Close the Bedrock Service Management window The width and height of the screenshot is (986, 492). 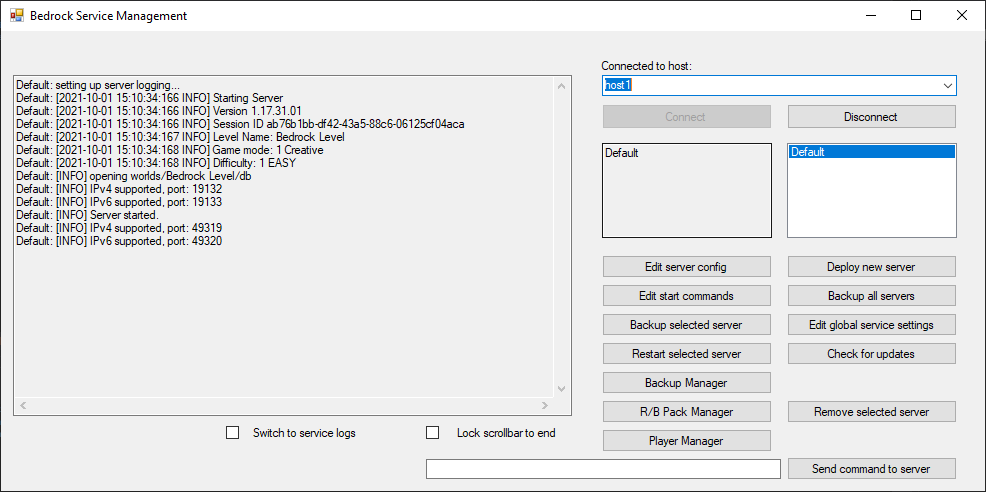click(x=961, y=16)
